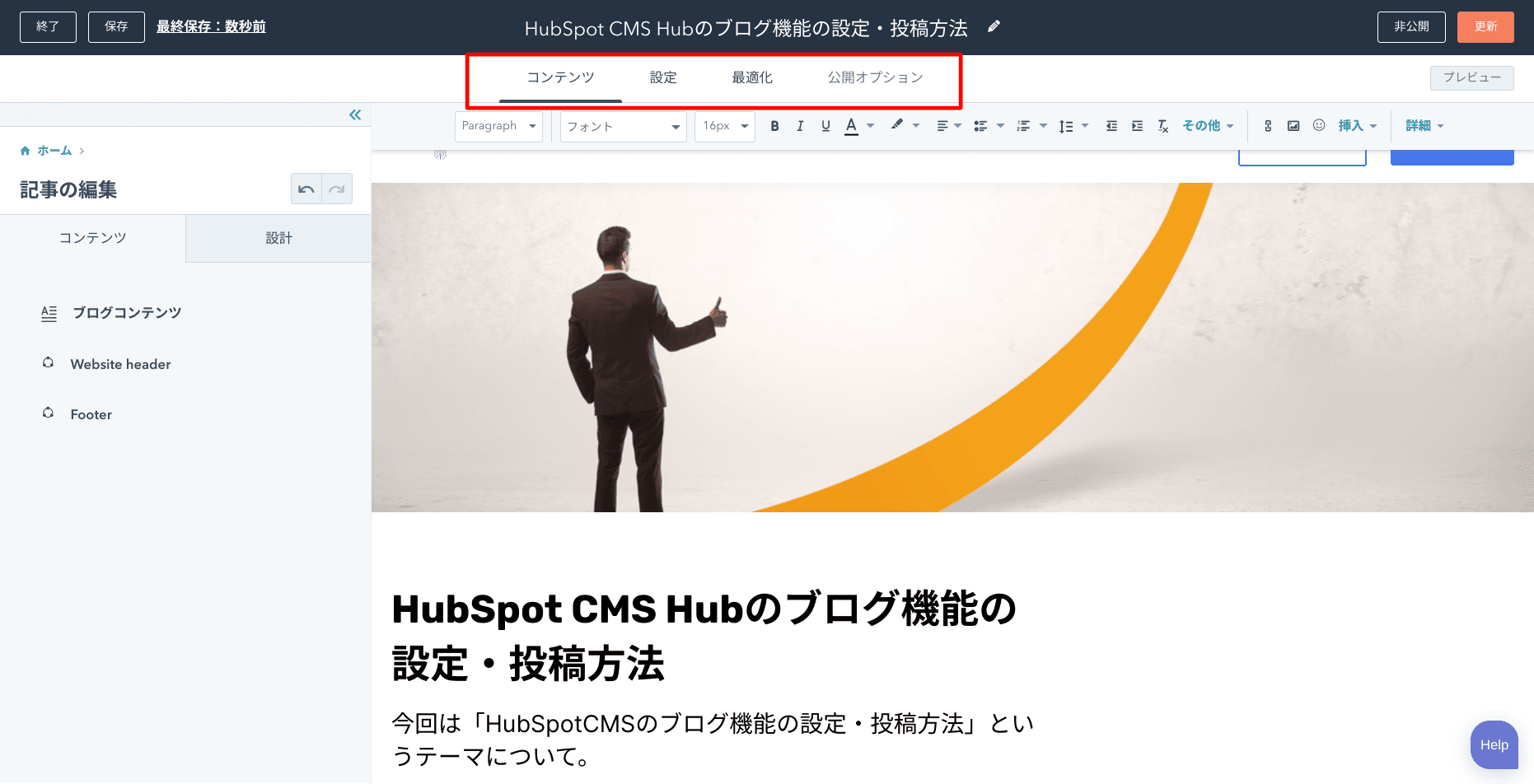1534x784 pixels.
Task: Click the プレビュー preview button
Action: [x=1472, y=77]
